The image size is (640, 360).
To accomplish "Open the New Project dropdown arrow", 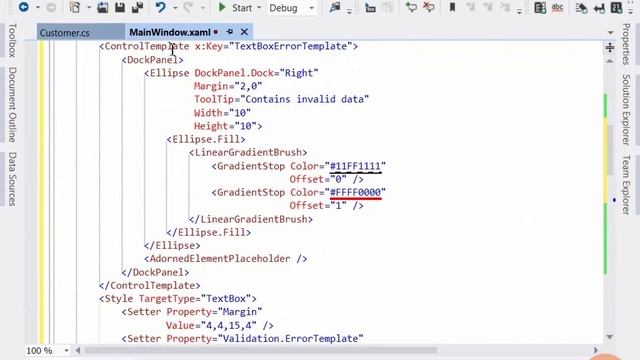I will pyautogui.click(x=88, y=8).
